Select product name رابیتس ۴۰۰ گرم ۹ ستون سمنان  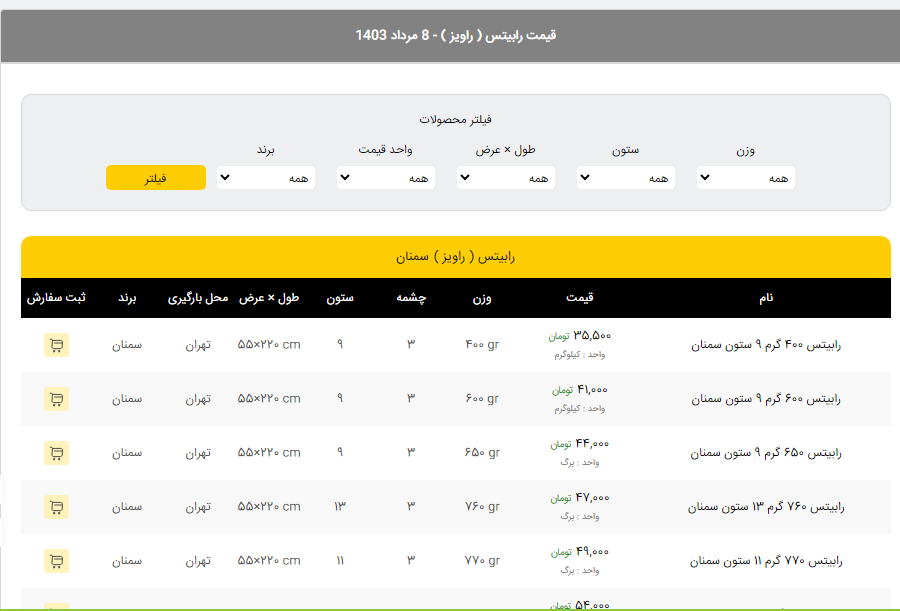click(x=767, y=345)
